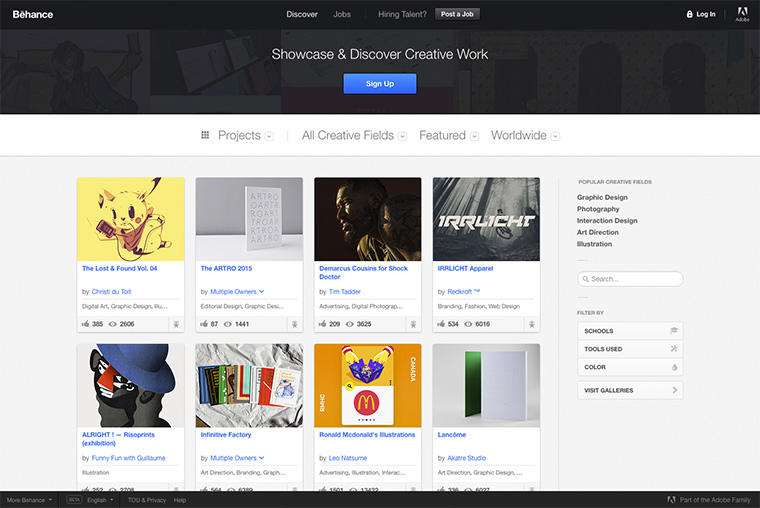Screen dimensions: 760x508
Task: Open the More Behance footer menu
Action: coord(29,500)
